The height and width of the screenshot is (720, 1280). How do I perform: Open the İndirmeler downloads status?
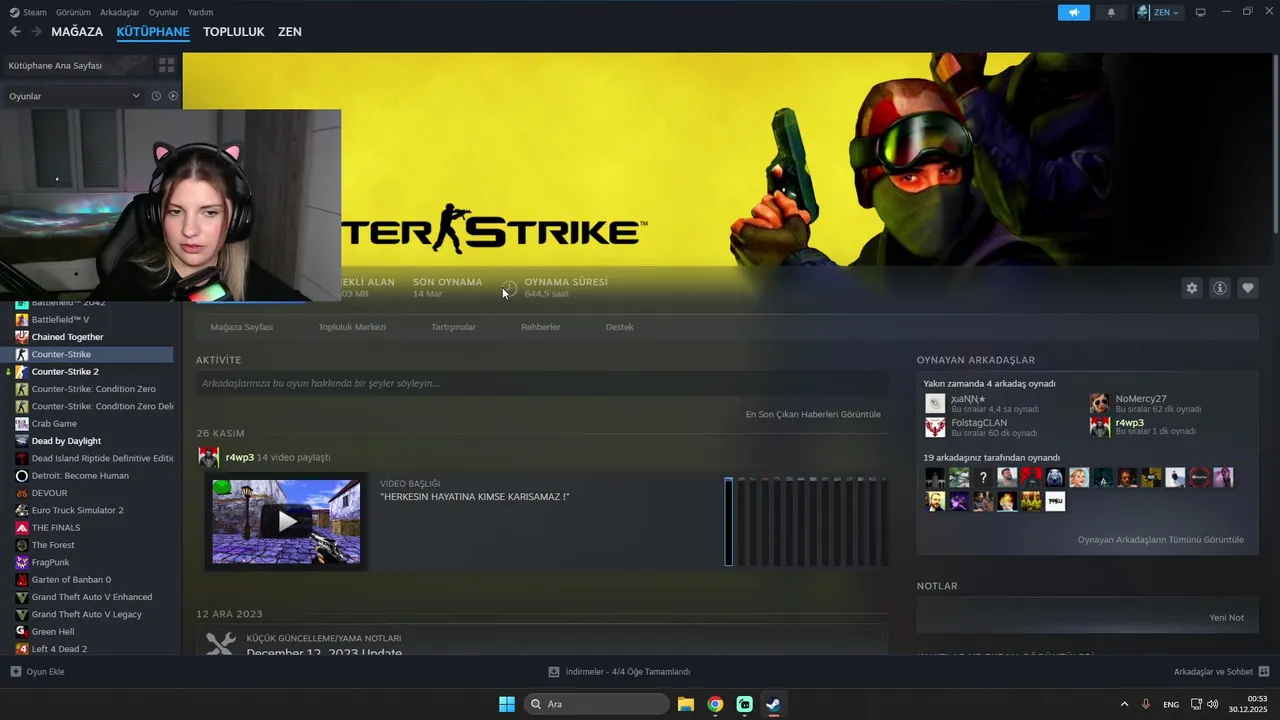tap(619, 672)
